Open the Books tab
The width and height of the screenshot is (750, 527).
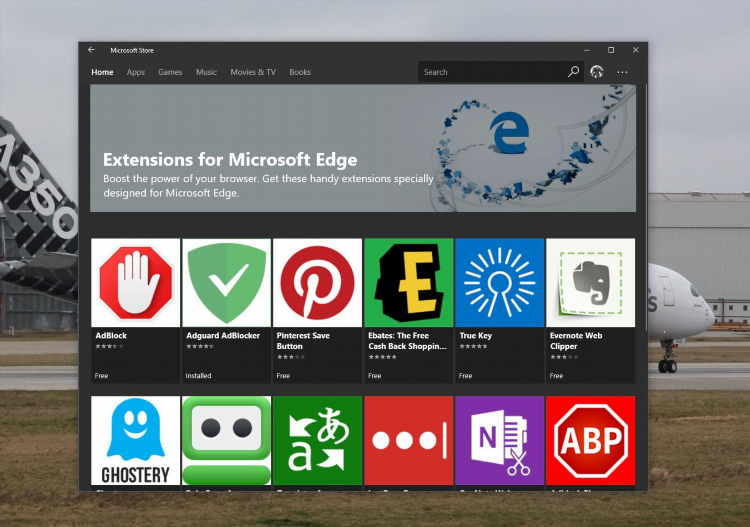click(x=300, y=72)
